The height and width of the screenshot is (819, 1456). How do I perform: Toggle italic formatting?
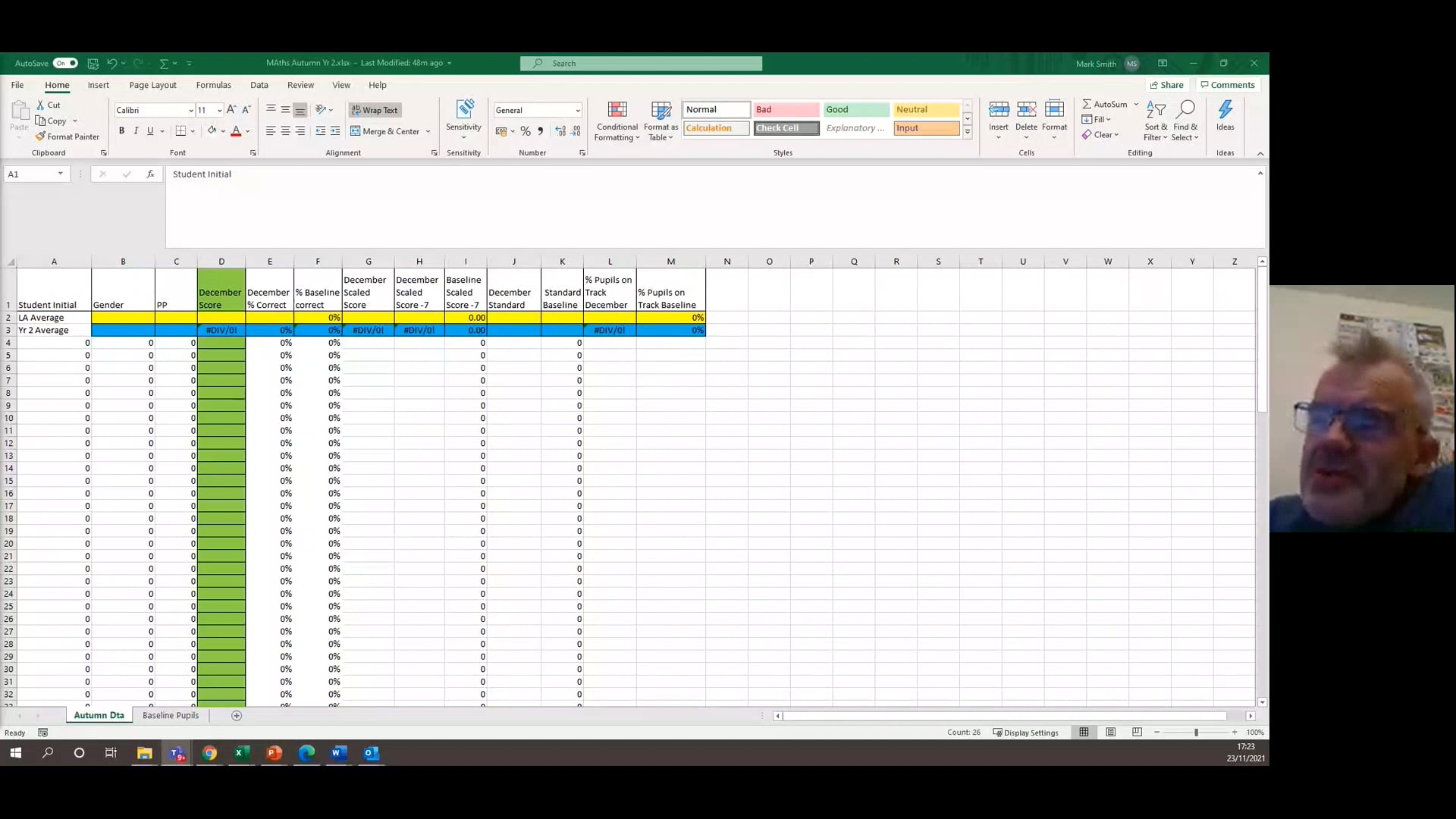(x=136, y=130)
